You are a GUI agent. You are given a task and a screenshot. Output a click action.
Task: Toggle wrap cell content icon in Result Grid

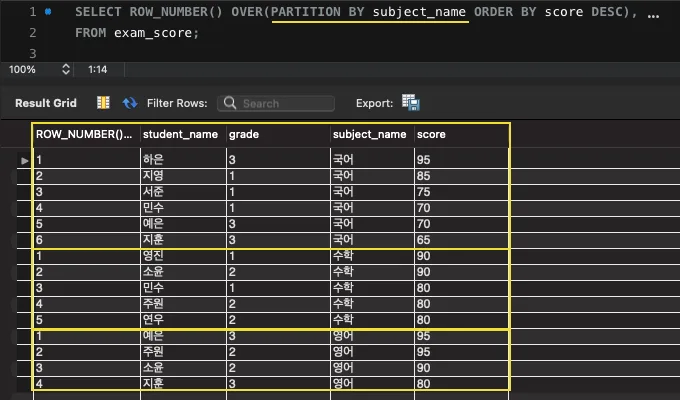tap(103, 103)
